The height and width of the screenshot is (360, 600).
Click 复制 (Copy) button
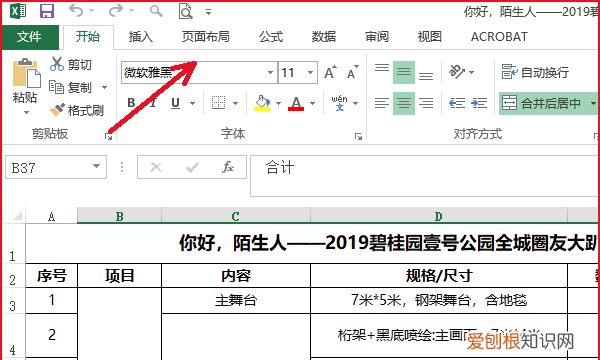pos(71,88)
